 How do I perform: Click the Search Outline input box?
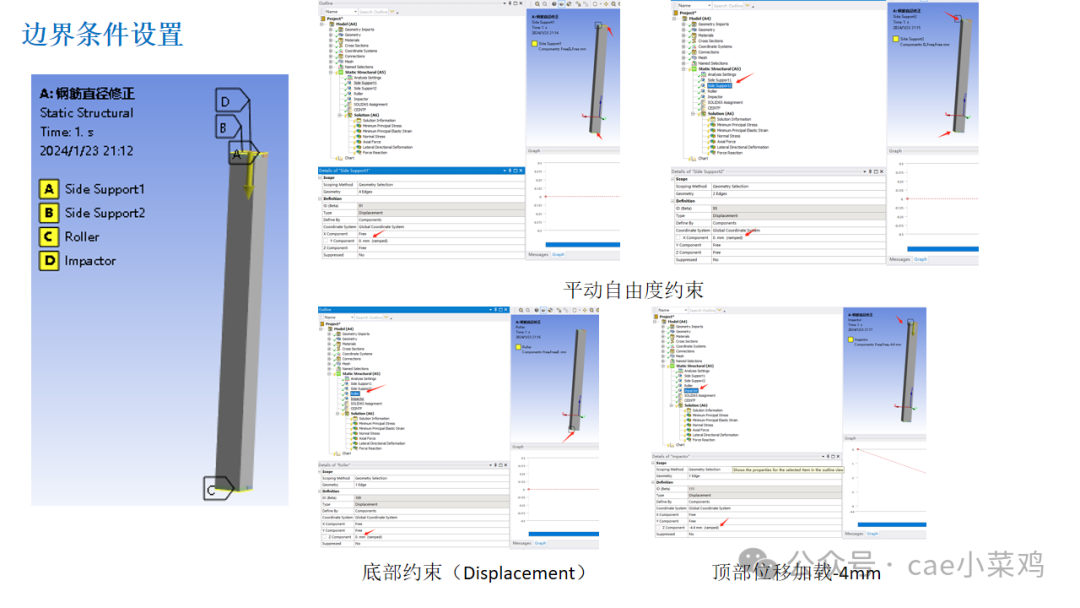point(372,12)
